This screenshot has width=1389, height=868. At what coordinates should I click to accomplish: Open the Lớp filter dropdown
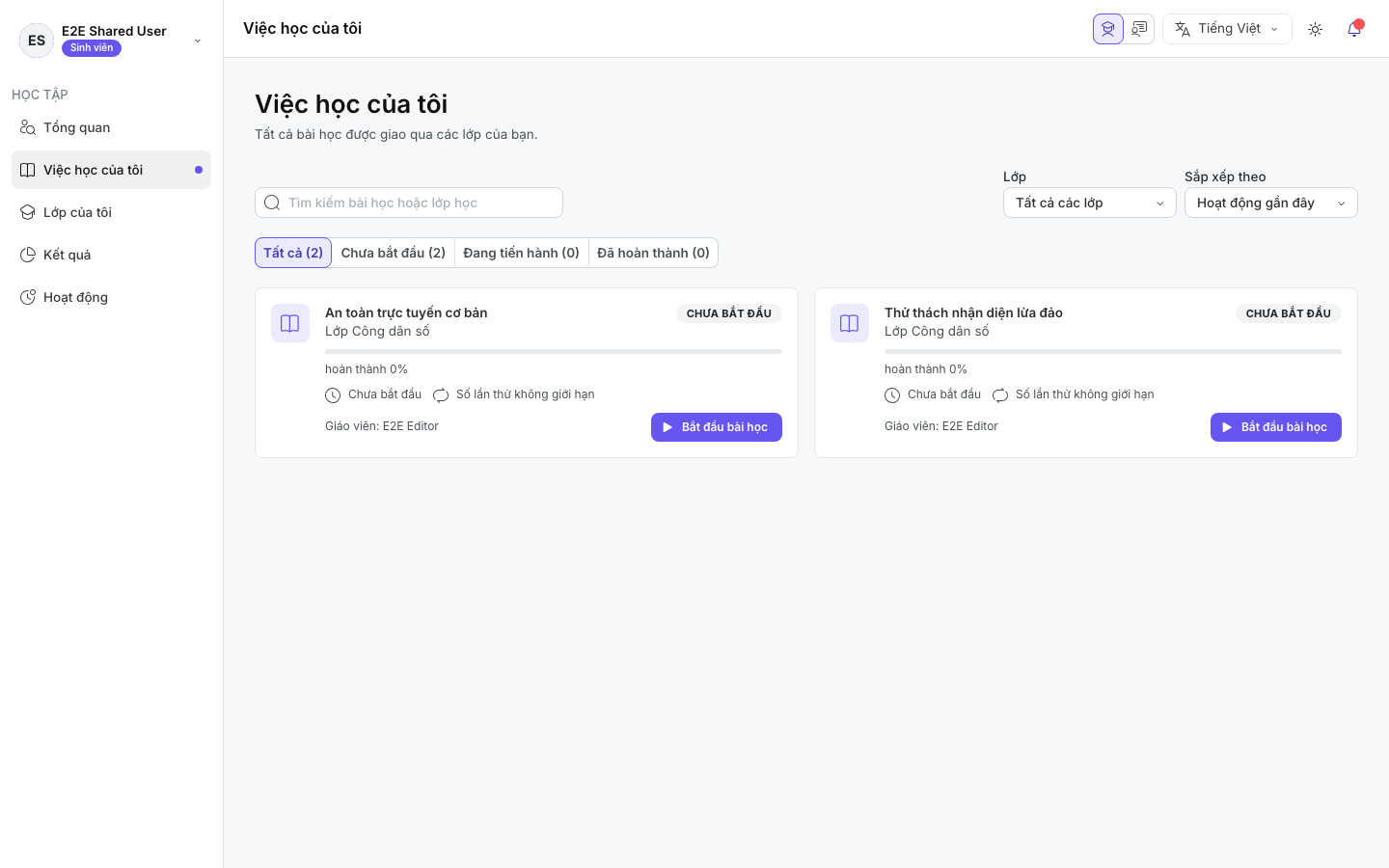(1090, 203)
